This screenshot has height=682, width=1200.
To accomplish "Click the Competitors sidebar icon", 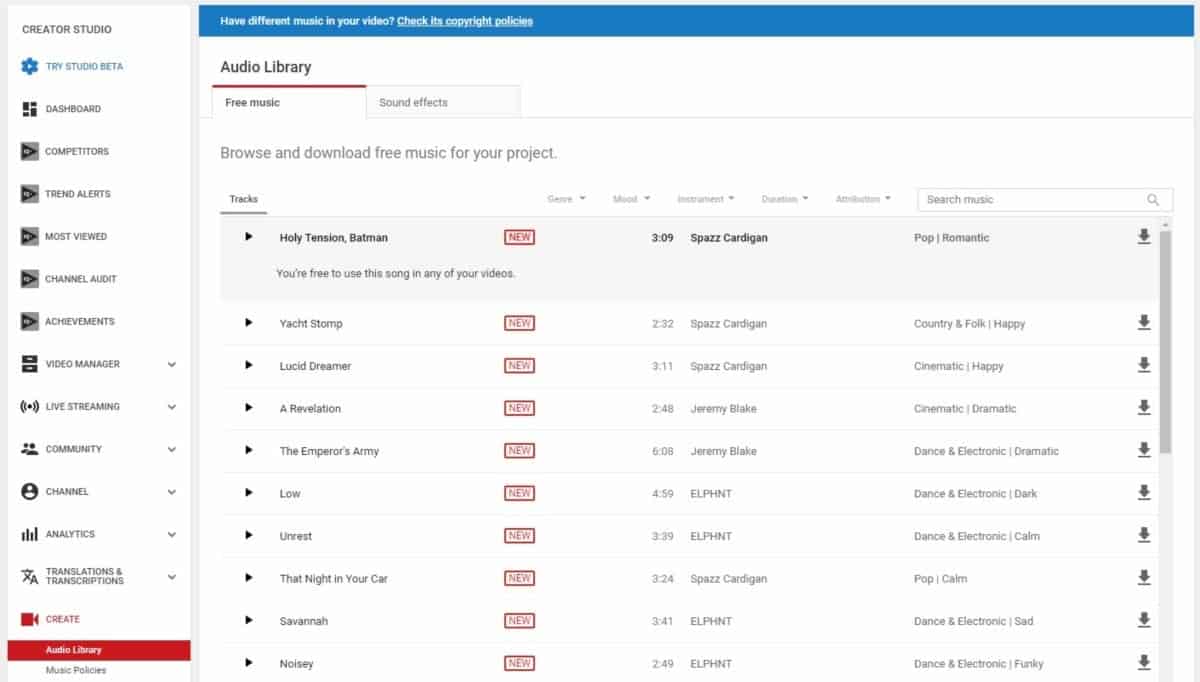I will (x=30, y=151).
